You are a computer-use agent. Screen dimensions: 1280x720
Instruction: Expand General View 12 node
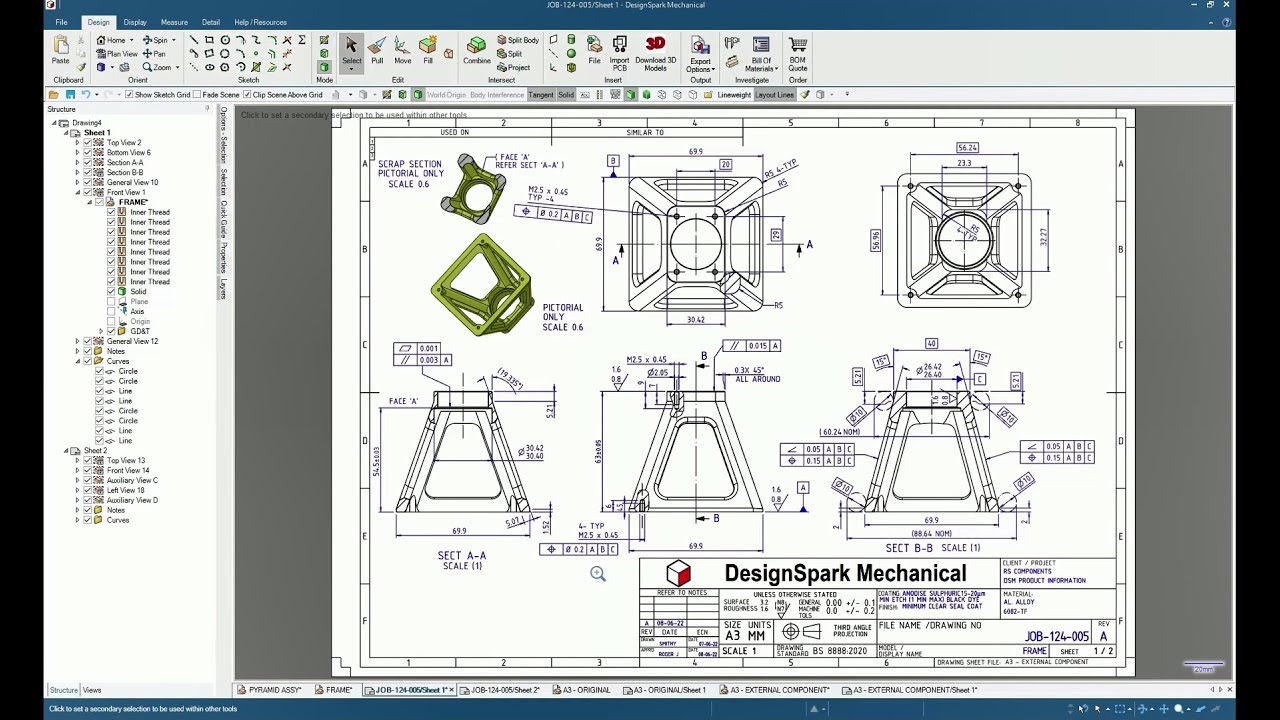coord(77,341)
